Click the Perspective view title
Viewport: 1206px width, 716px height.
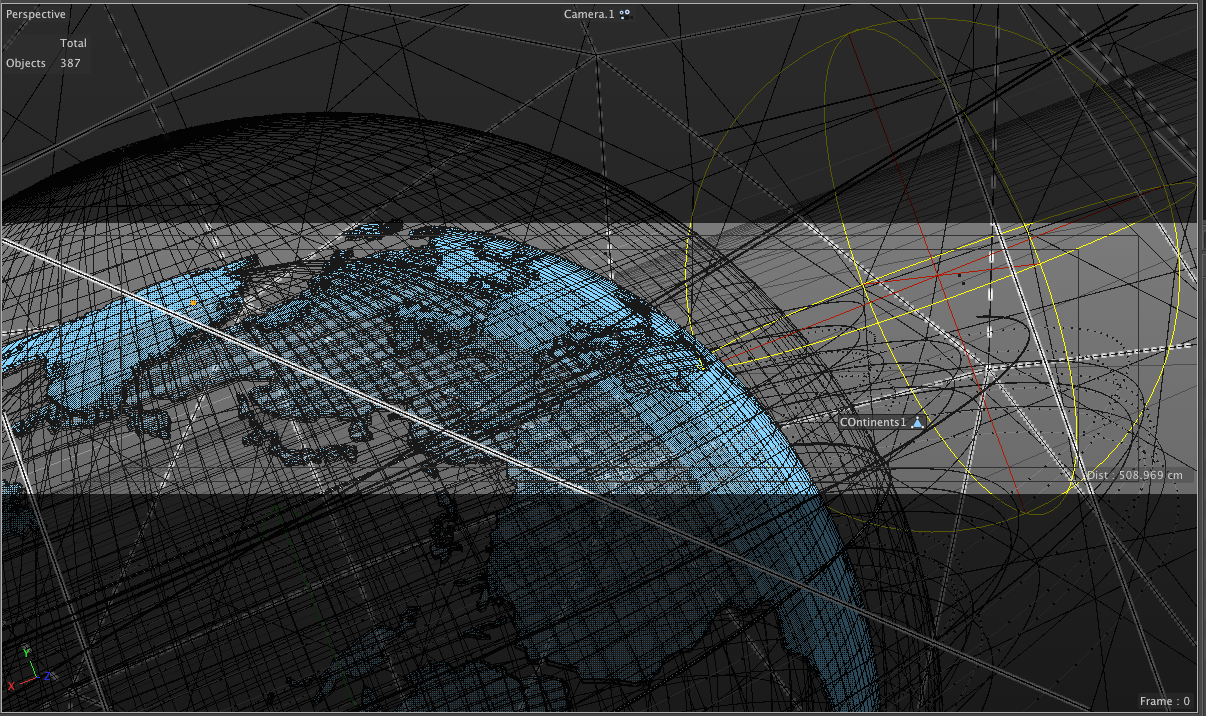click(36, 15)
